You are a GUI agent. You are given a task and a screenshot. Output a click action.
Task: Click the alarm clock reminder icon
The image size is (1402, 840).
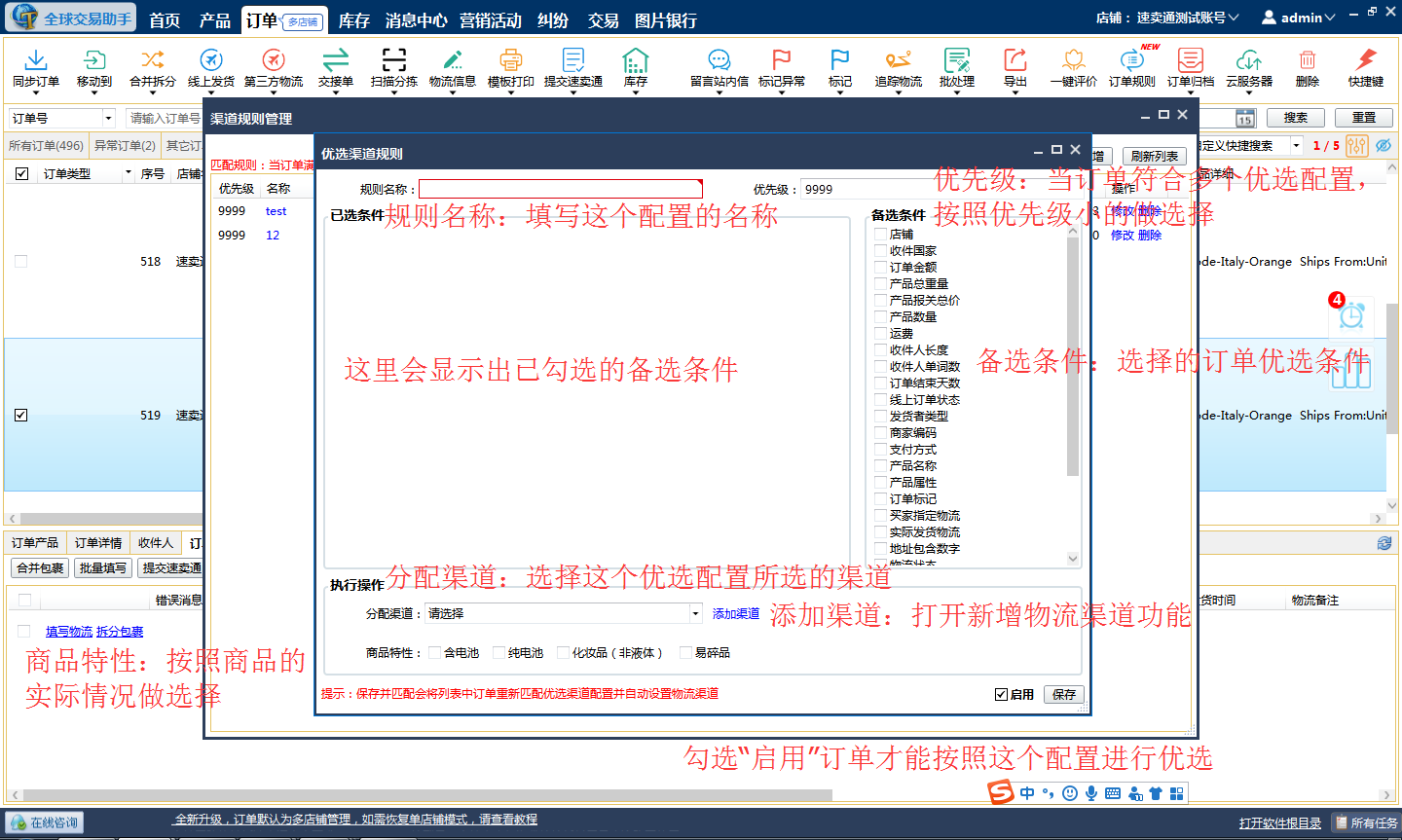[1352, 315]
